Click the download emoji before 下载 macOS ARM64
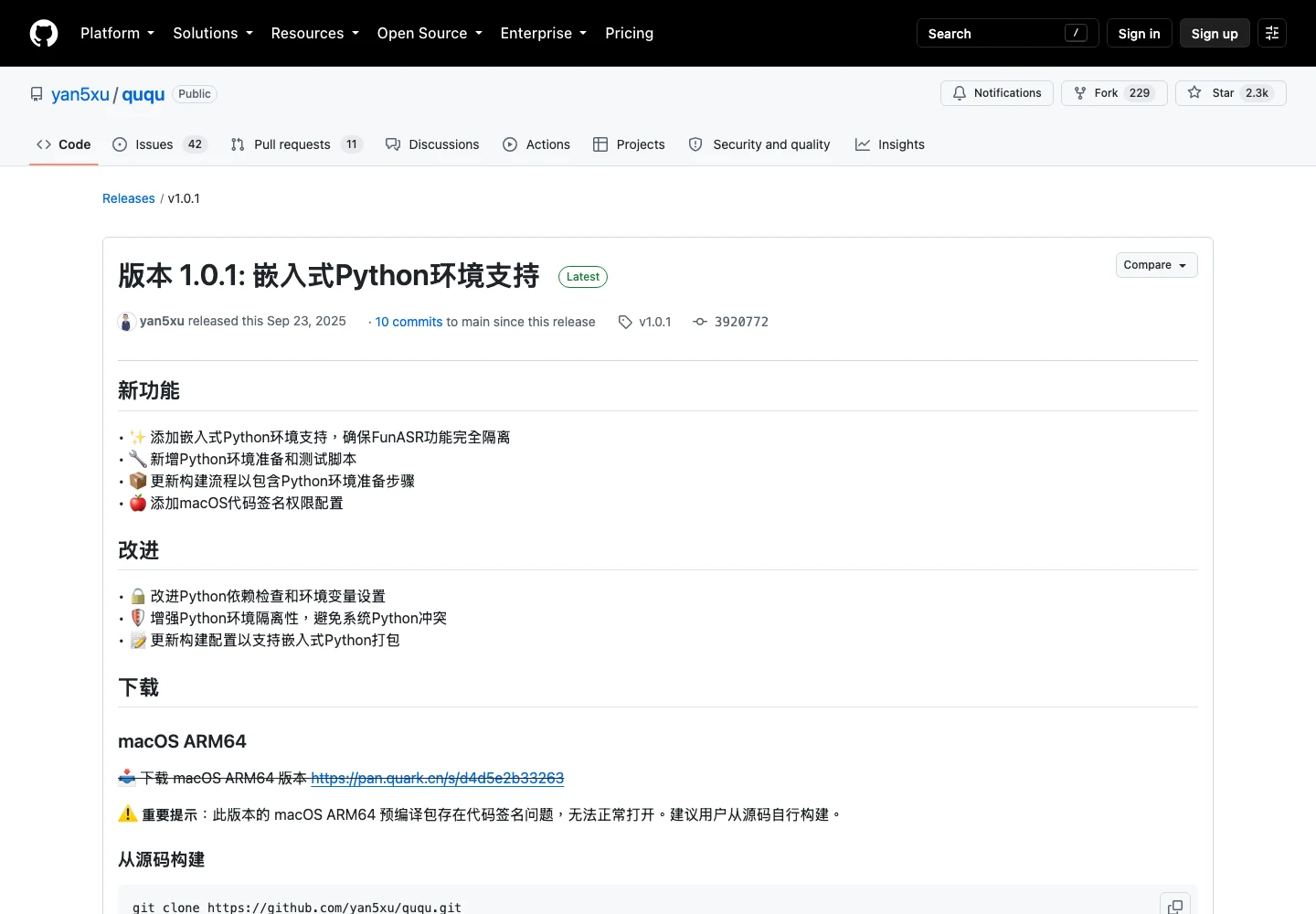This screenshot has width=1316, height=914. point(127,778)
